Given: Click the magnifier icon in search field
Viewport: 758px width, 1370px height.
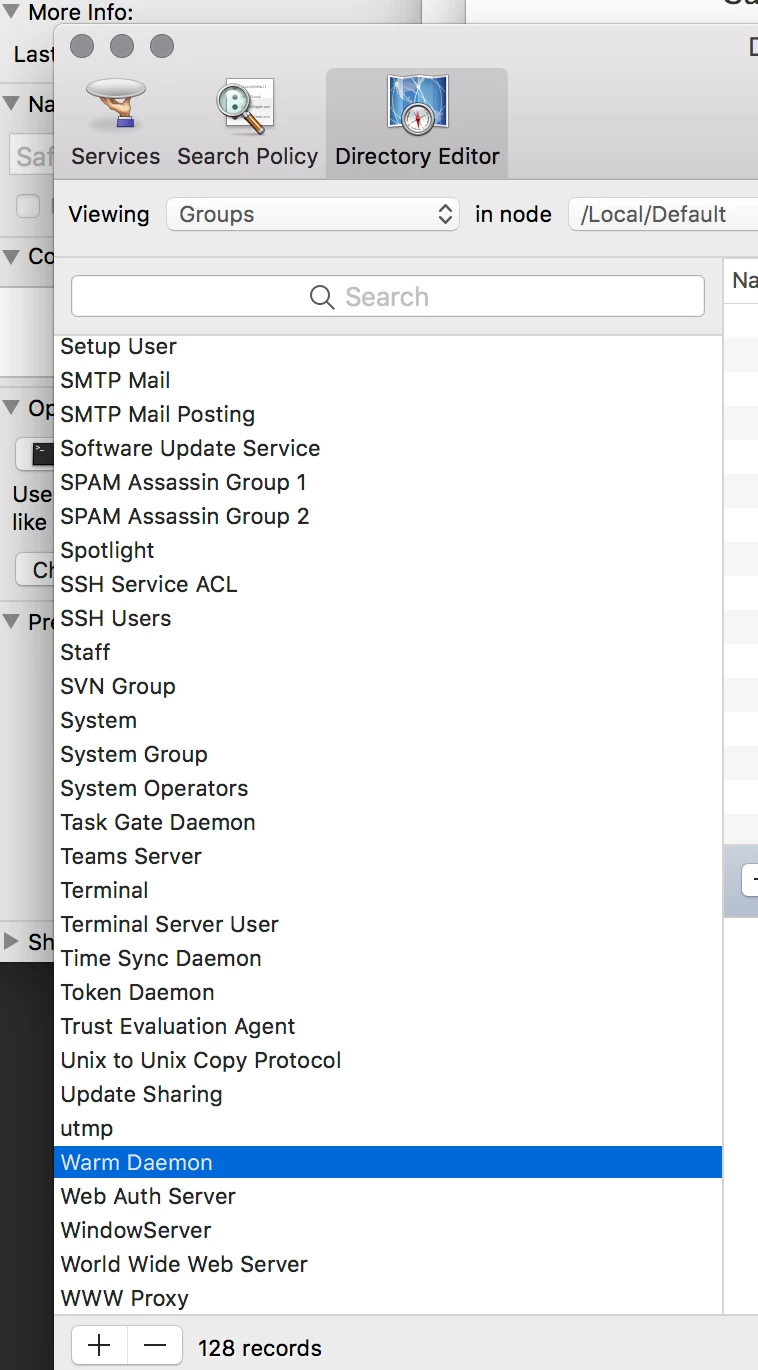Looking at the screenshot, I should click(x=322, y=297).
